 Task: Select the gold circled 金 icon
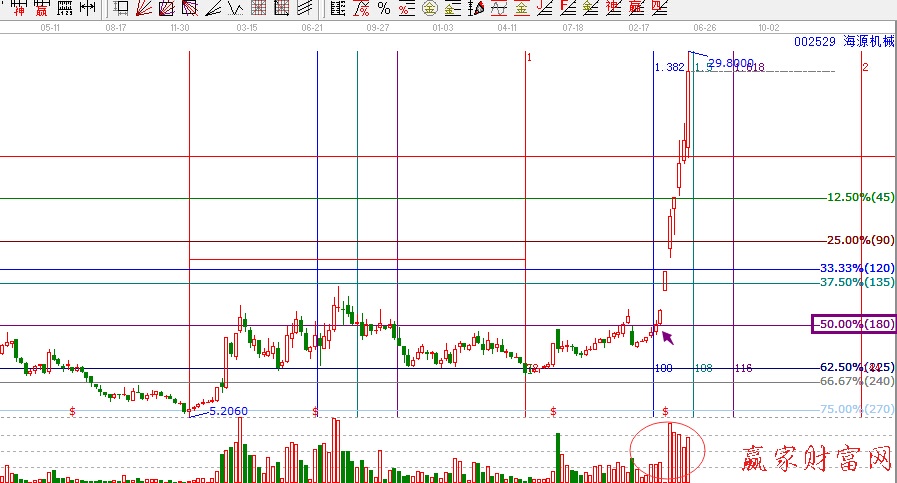(x=429, y=8)
